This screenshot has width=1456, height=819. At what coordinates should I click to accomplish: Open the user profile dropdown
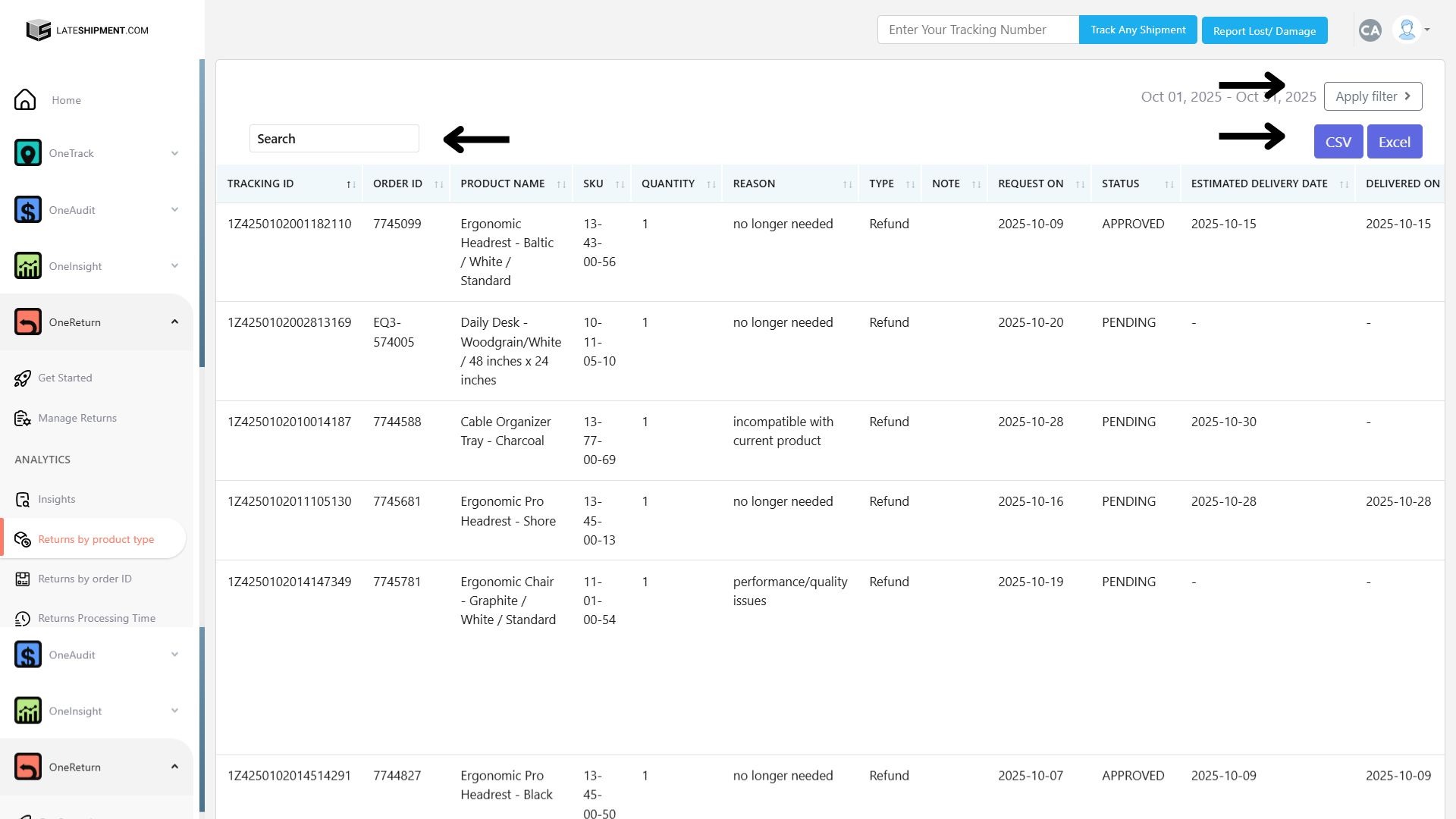(x=1412, y=30)
